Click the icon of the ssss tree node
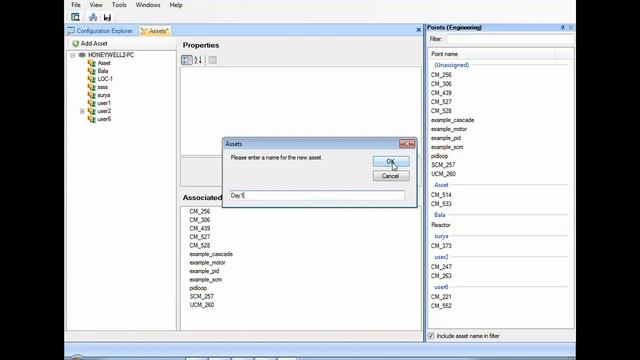The image size is (640, 360). (x=91, y=87)
